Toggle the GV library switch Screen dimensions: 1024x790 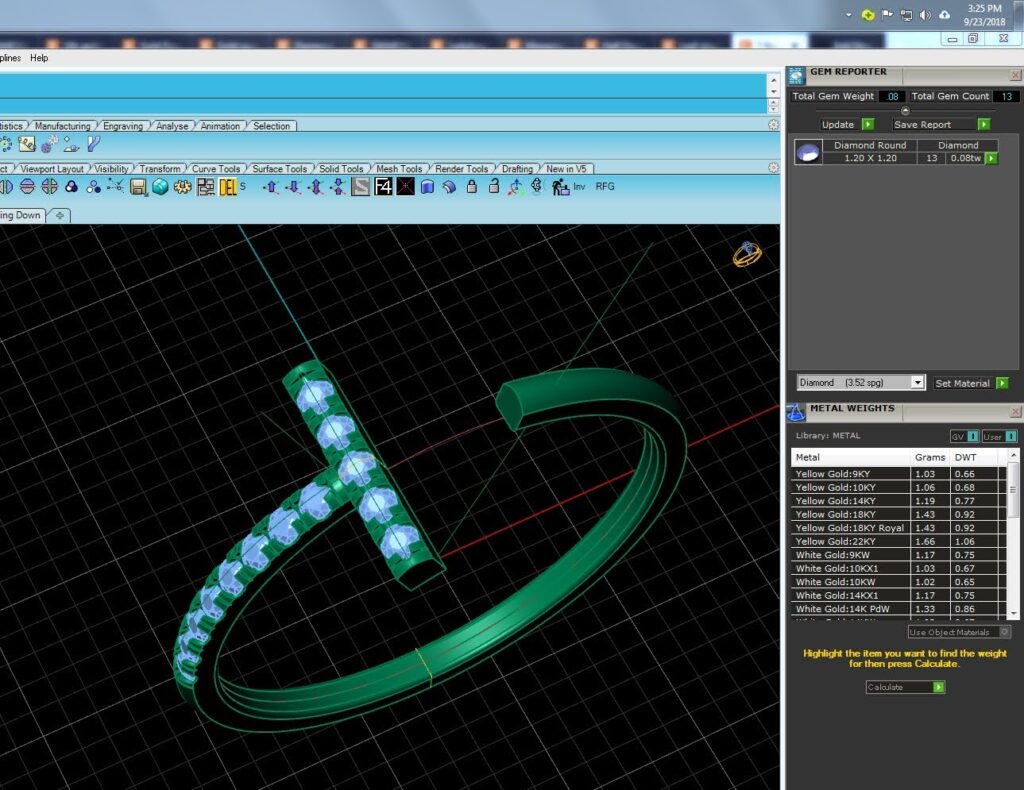click(964, 436)
